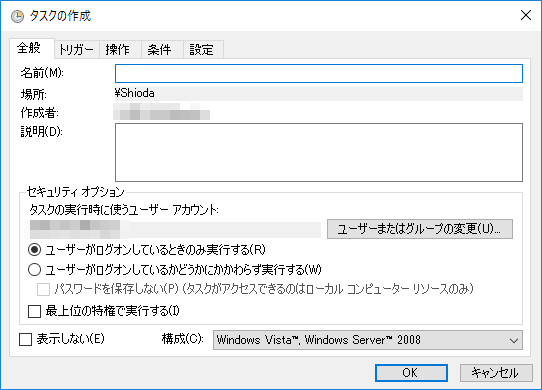Close the タスクの作成 dialog
The image size is (542, 390).
tap(526, 15)
